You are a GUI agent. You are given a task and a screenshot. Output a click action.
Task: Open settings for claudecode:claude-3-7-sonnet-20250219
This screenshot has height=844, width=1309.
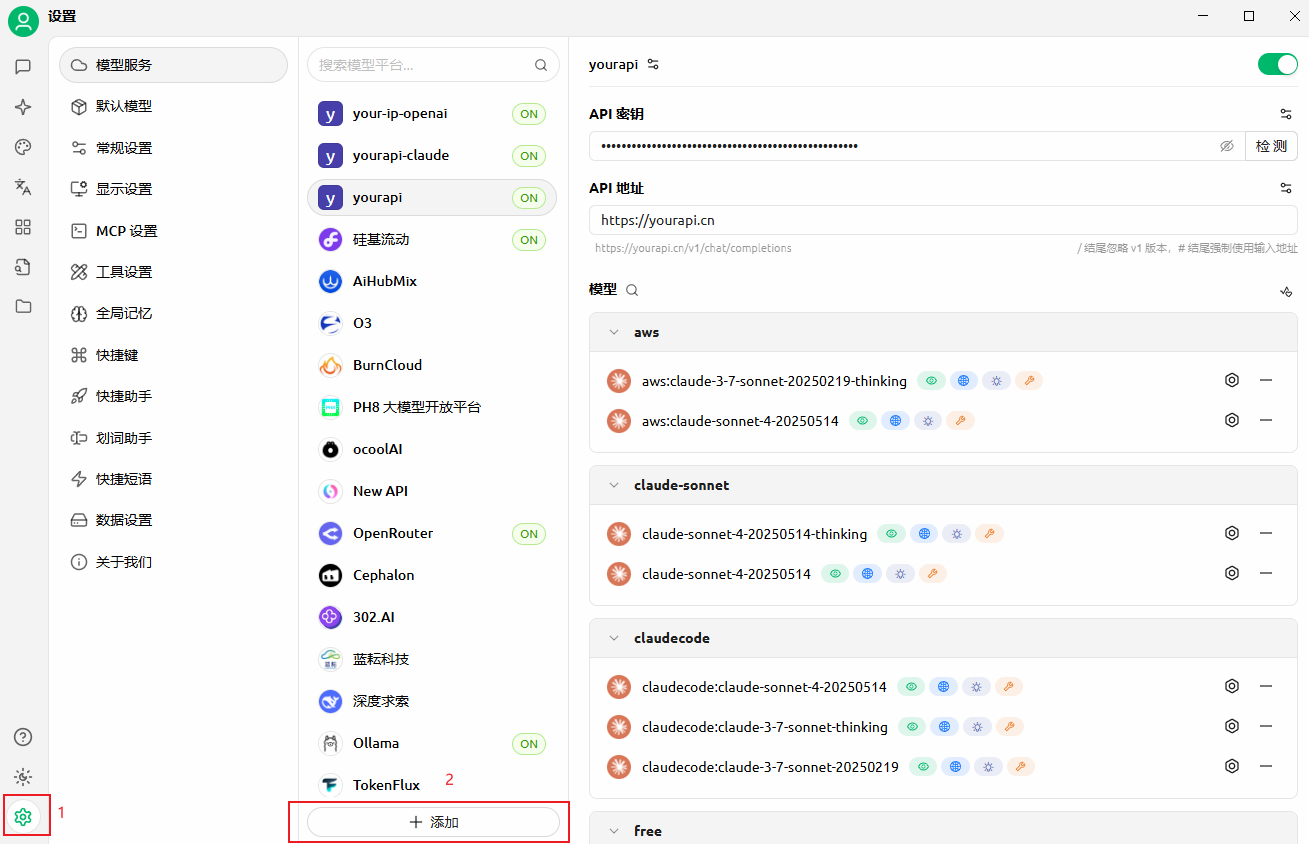[x=1232, y=766]
